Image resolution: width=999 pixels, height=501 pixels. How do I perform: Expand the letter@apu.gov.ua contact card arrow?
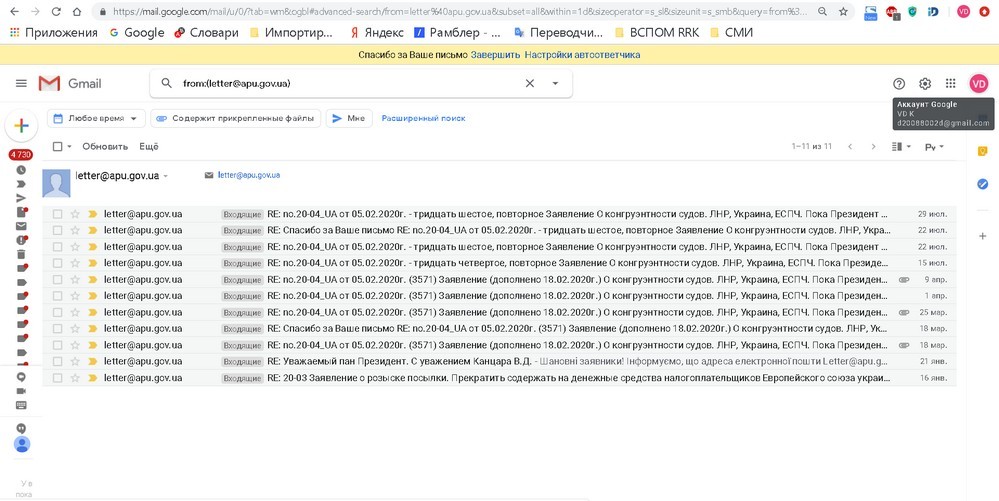pyautogui.click(x=166, y=176)
